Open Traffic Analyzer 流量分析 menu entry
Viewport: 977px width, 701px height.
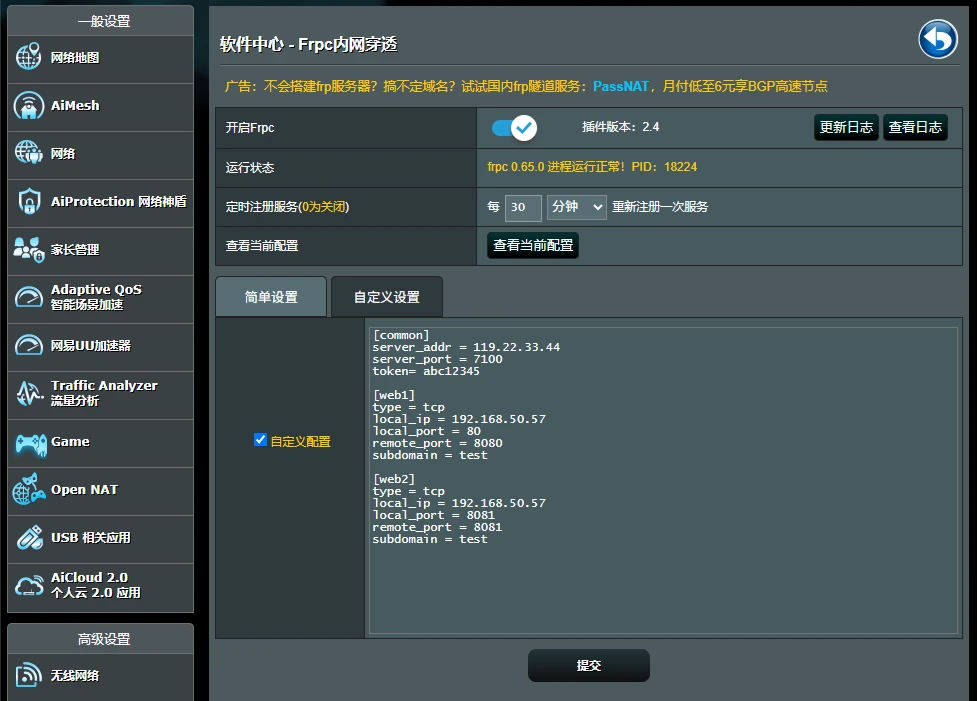[x=100, y=394]
